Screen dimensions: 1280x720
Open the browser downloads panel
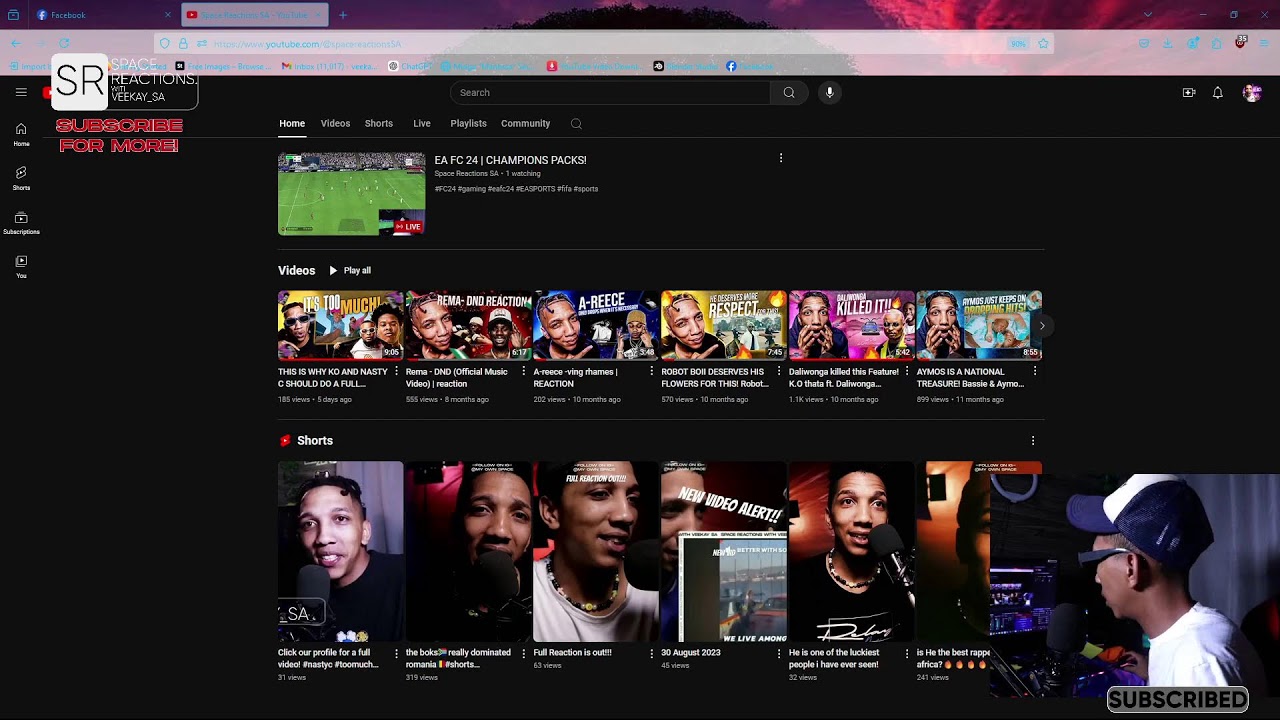1168,44
